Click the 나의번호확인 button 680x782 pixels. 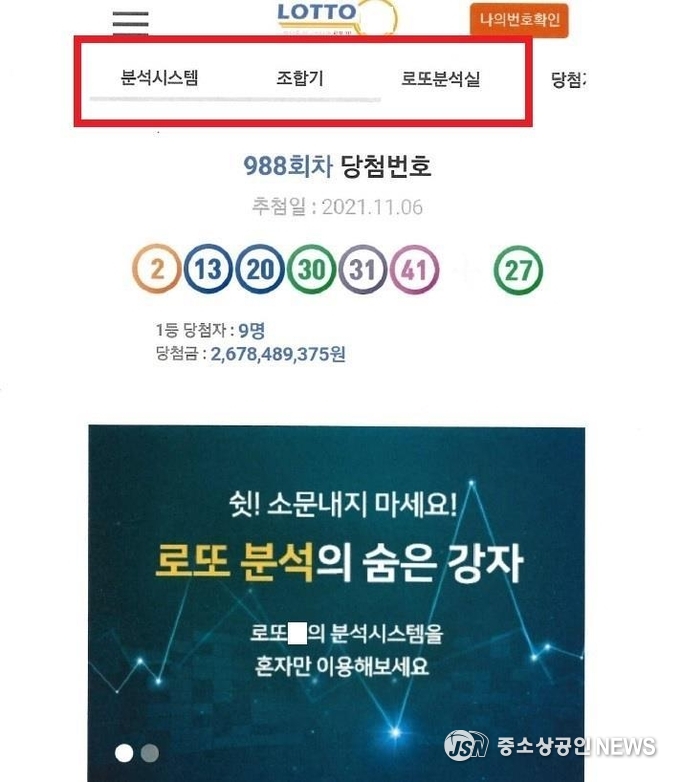click(519, 20)
